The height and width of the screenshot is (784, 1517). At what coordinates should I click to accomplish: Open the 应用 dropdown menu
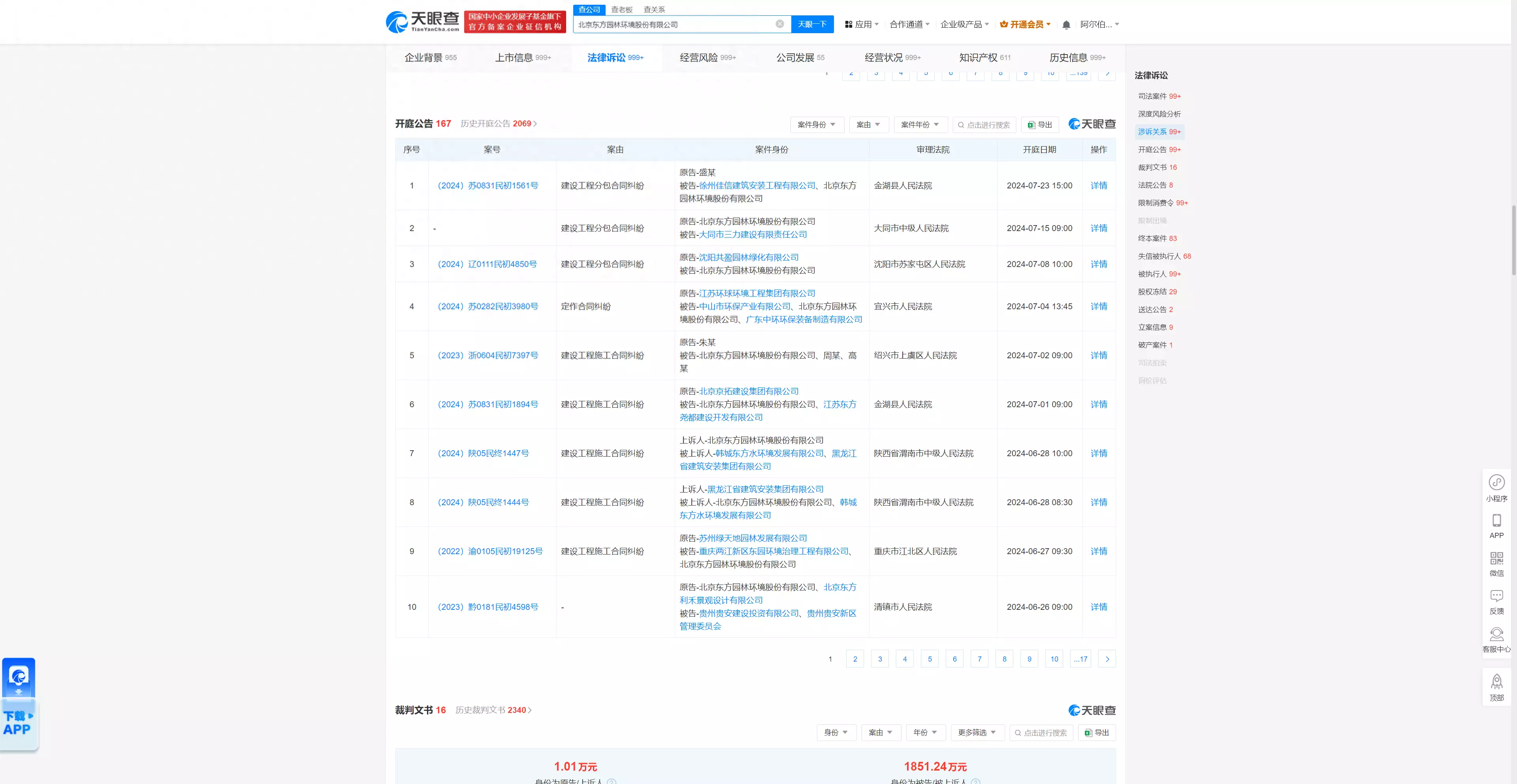pos(862,25)
